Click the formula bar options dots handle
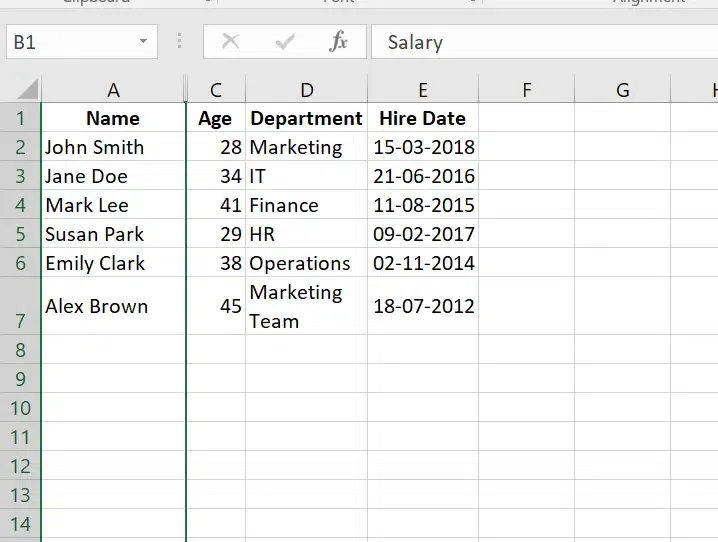This screenshot has width=718, height=542. tap(180, 41)
